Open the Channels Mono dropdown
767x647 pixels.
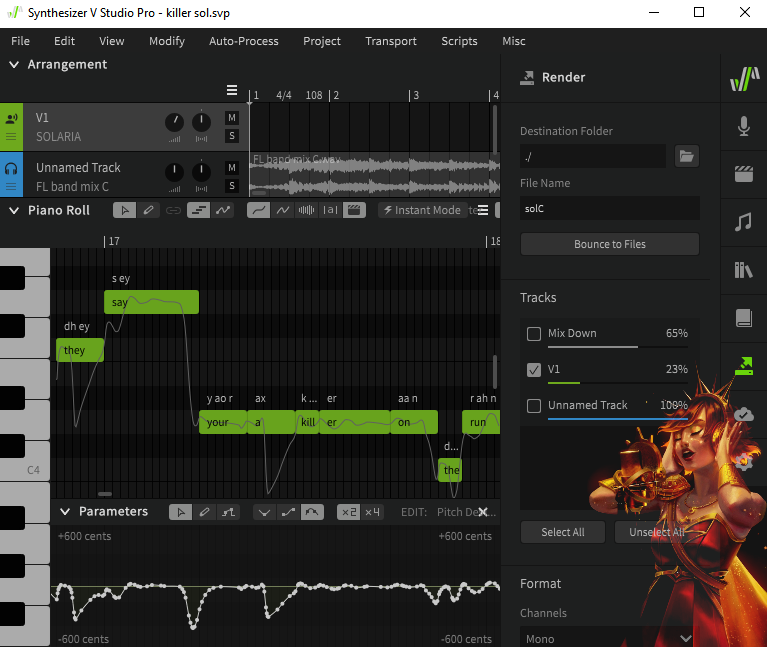coord(608,638)
